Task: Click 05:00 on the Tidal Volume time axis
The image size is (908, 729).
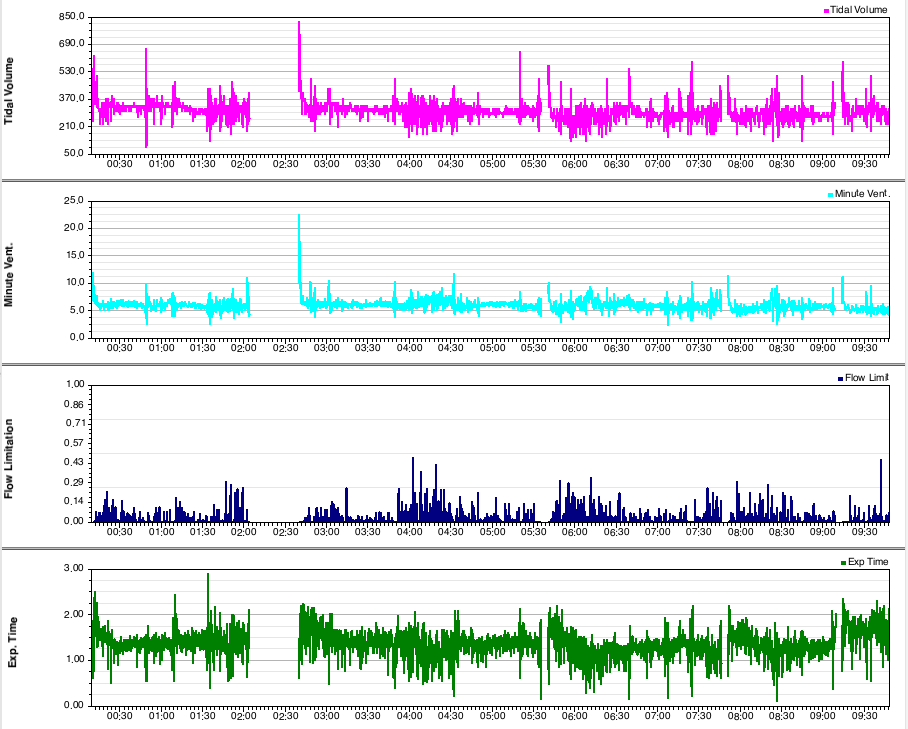Action: click(x=492, y=164)
